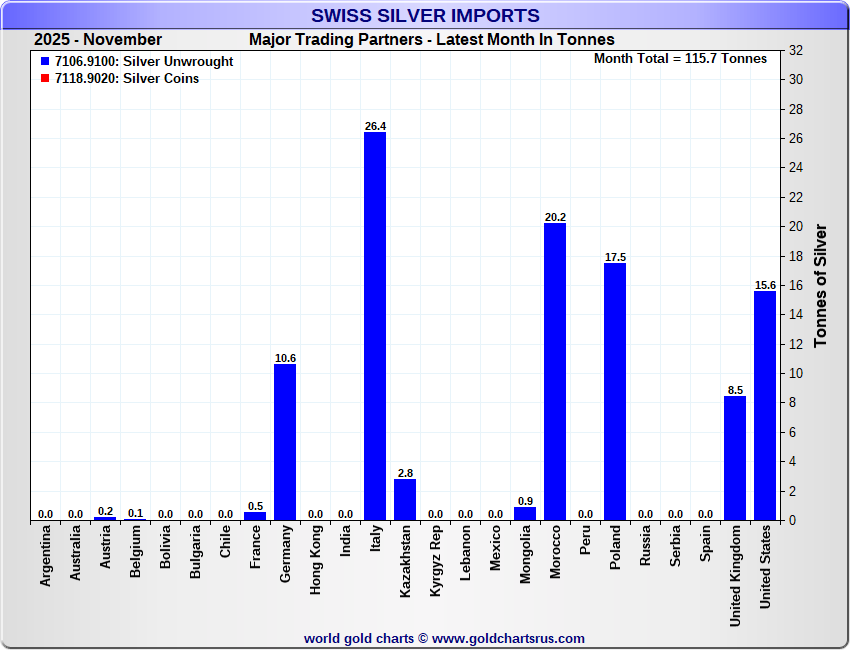Click the 2025 - November date label
The image size is (850, 650).
[x=98, y=40]
